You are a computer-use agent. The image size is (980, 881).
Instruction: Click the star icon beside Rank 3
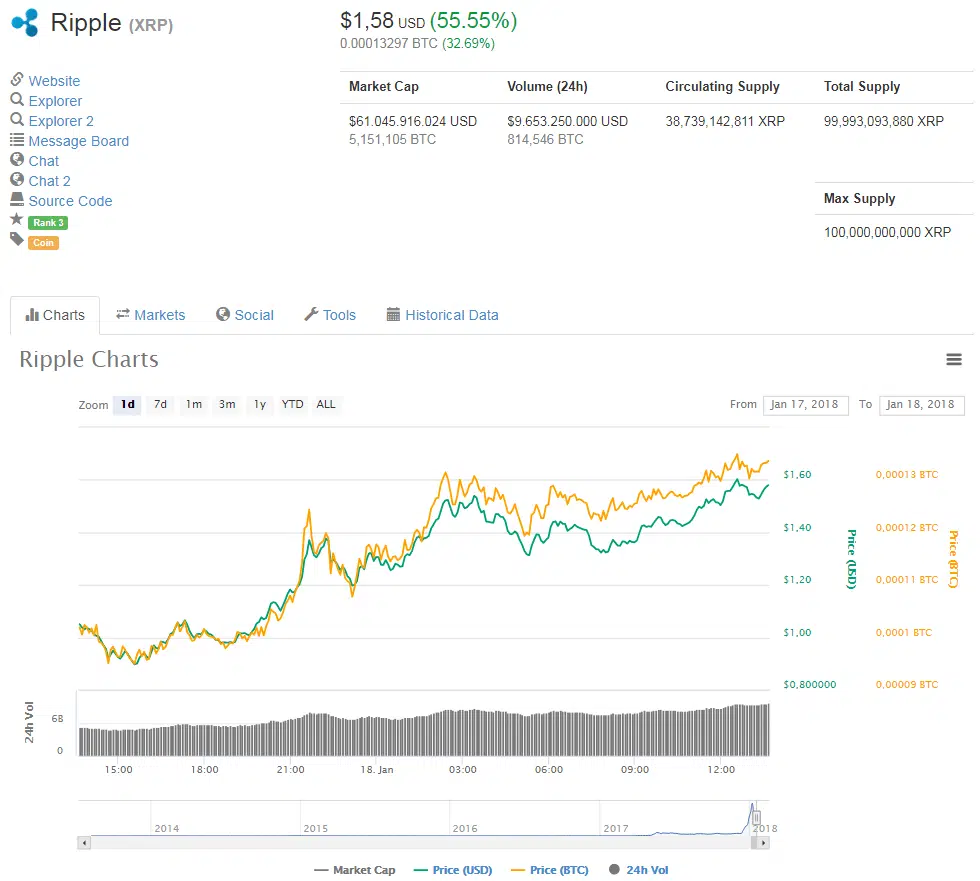pos(17,219)
